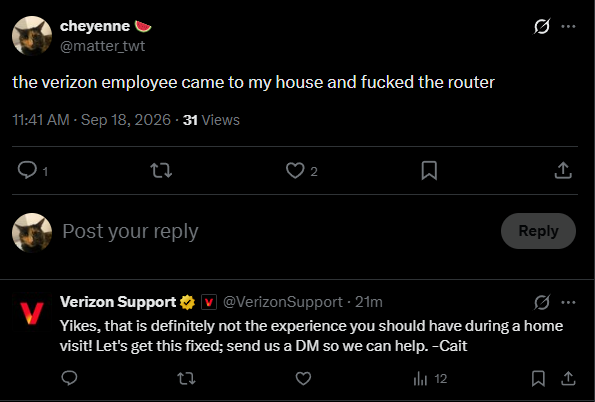The image size is (595, 402).
Task: Click Verizon's gold verified badge
Action: pos(187,302)
